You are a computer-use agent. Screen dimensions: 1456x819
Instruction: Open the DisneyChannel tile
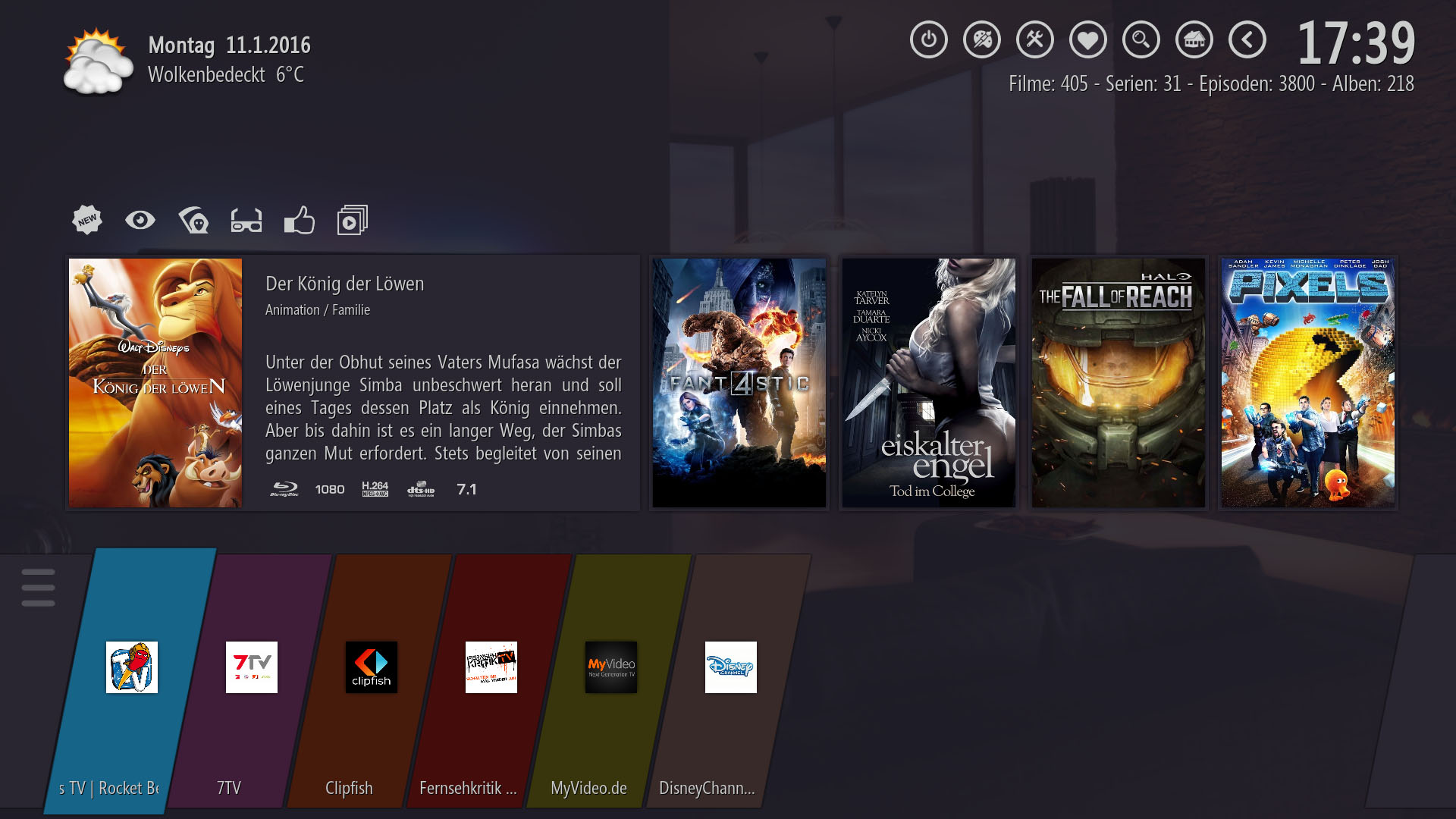point(730,680)
